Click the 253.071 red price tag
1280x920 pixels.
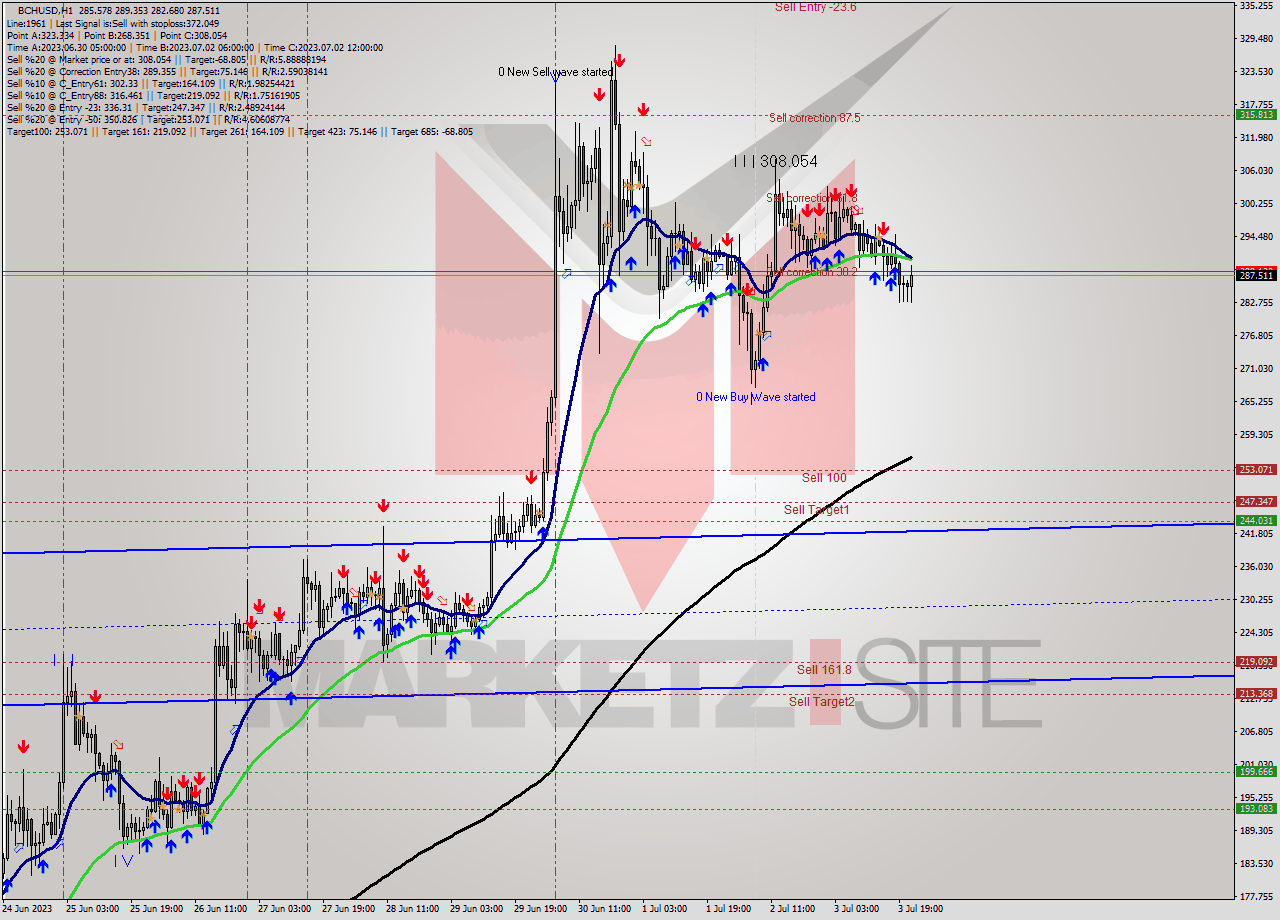pos(1256,469)
